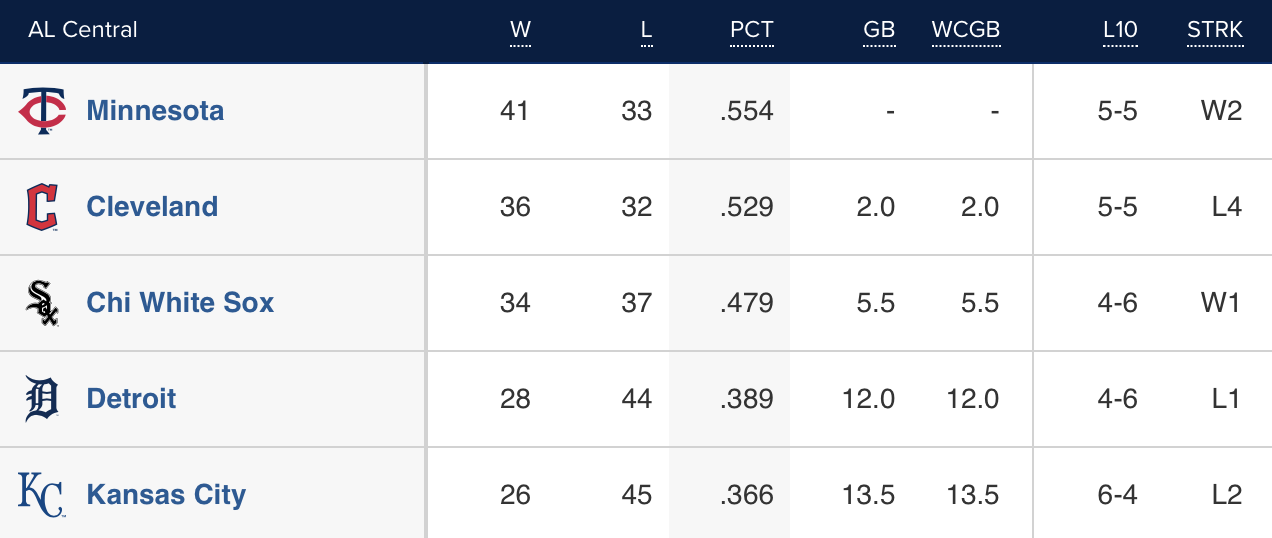Click the L10 column header
1272x538 pixels.
pos(1120,30)
